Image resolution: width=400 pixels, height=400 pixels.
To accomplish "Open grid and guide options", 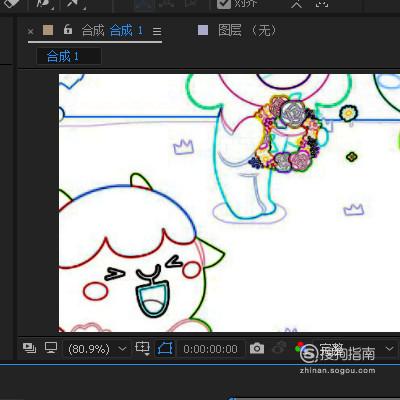I will 142,348.
